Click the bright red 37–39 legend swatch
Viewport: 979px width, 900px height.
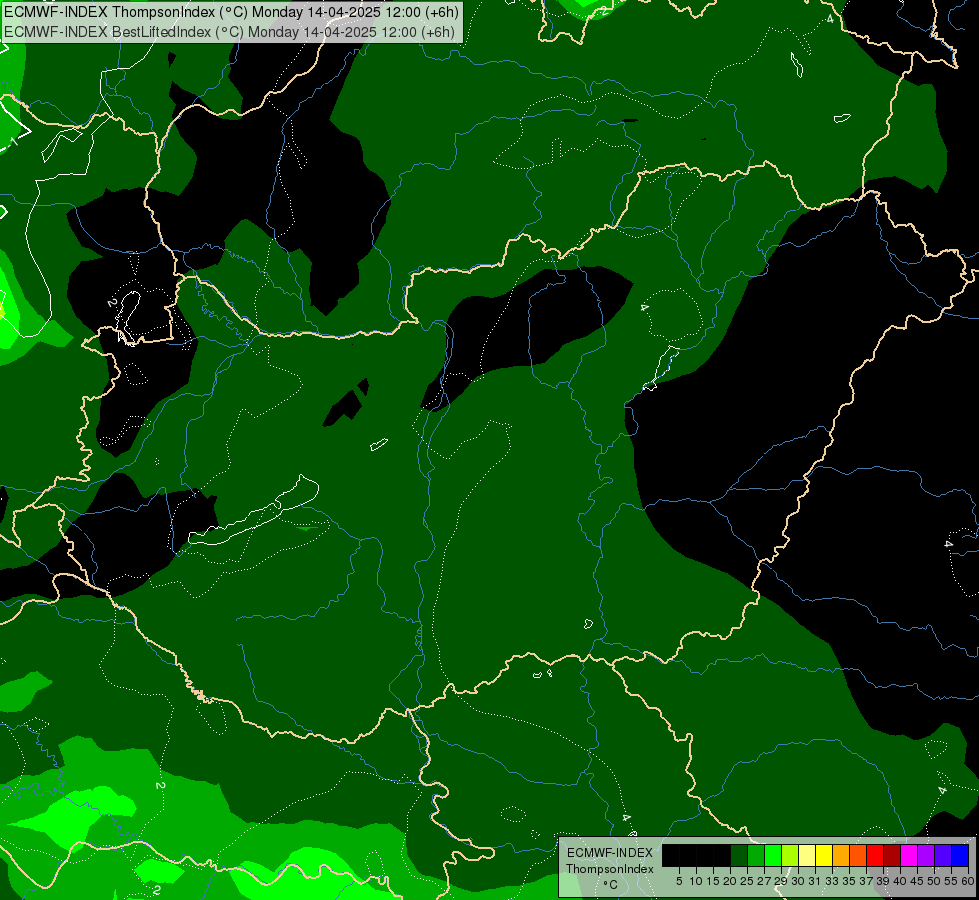click(875, 855)
